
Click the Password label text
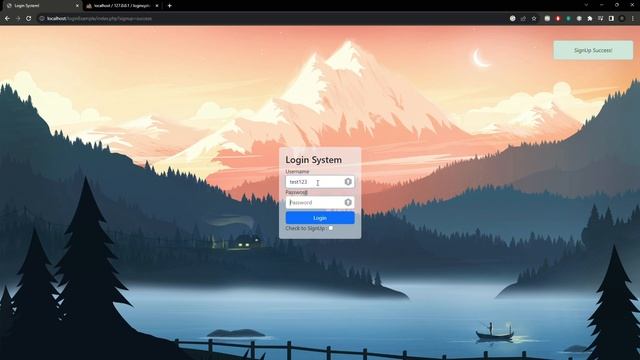click(x=296, y=192)
